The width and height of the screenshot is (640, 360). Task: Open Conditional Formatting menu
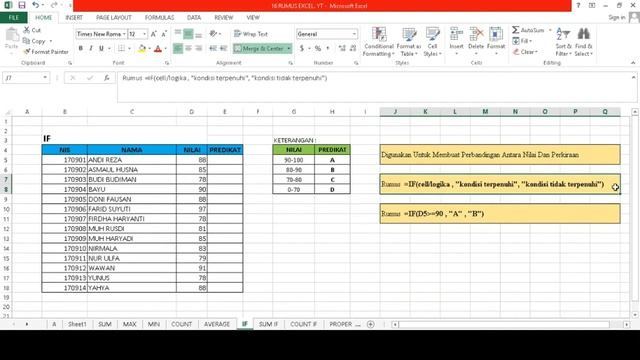[x=379, y=42]
